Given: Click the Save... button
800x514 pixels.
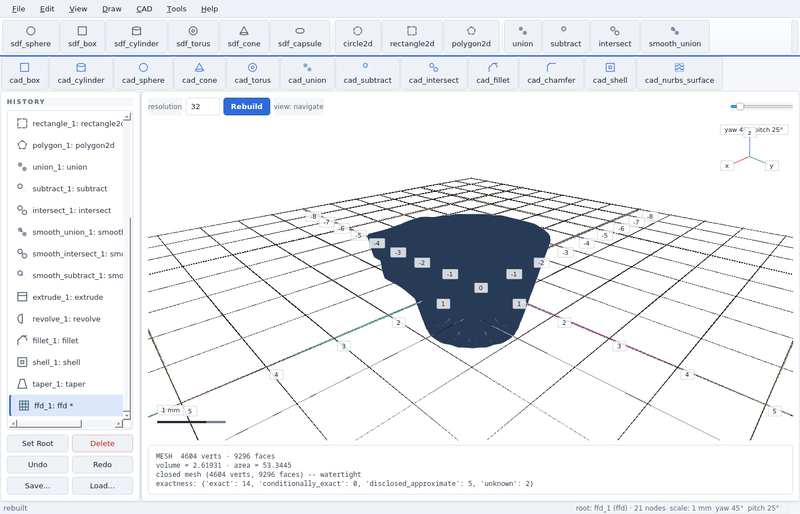Looking at the screenshot, I should (37, 485).
